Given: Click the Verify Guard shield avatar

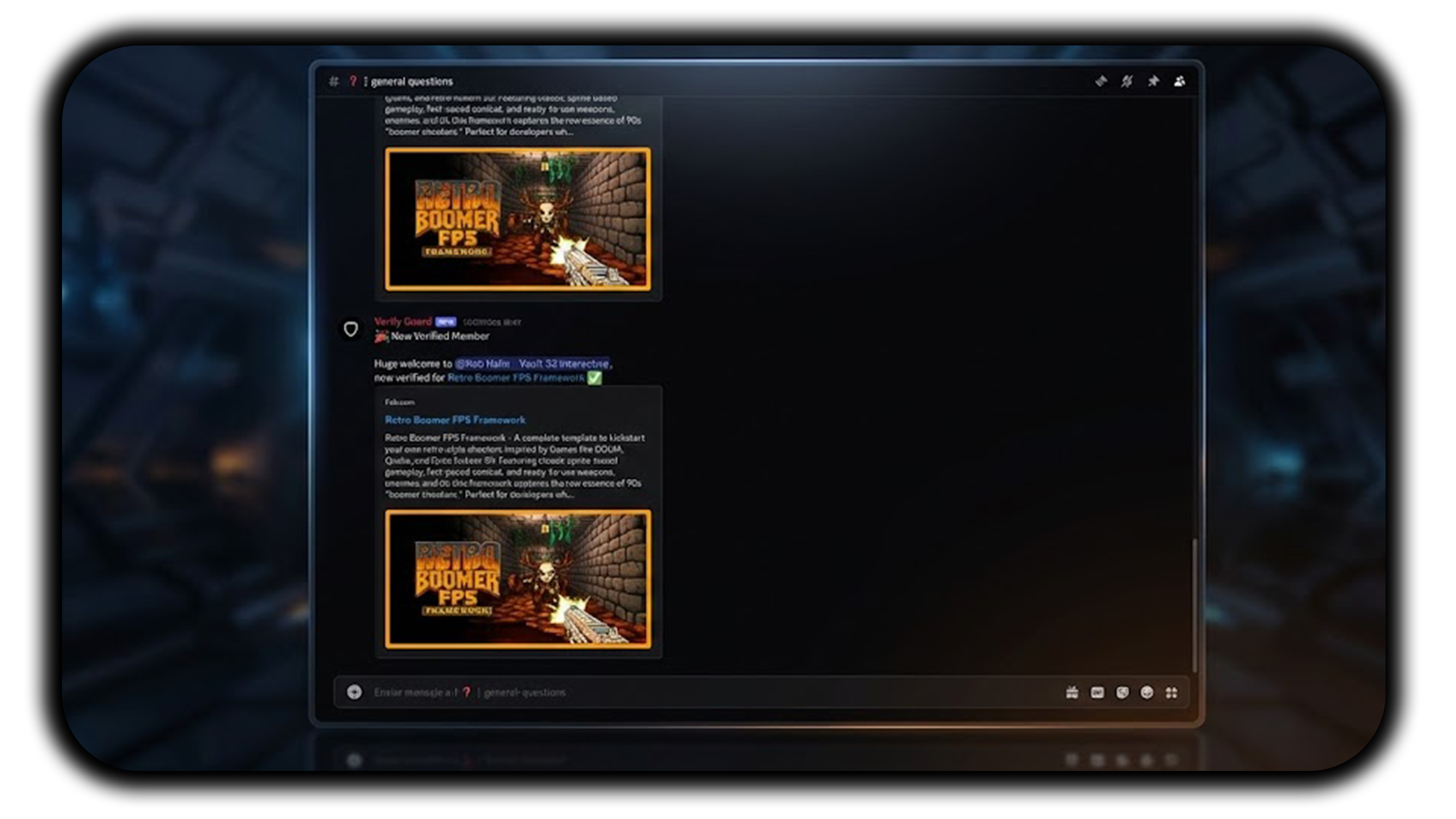Looking at the screenshot, I should coord(350,329).
